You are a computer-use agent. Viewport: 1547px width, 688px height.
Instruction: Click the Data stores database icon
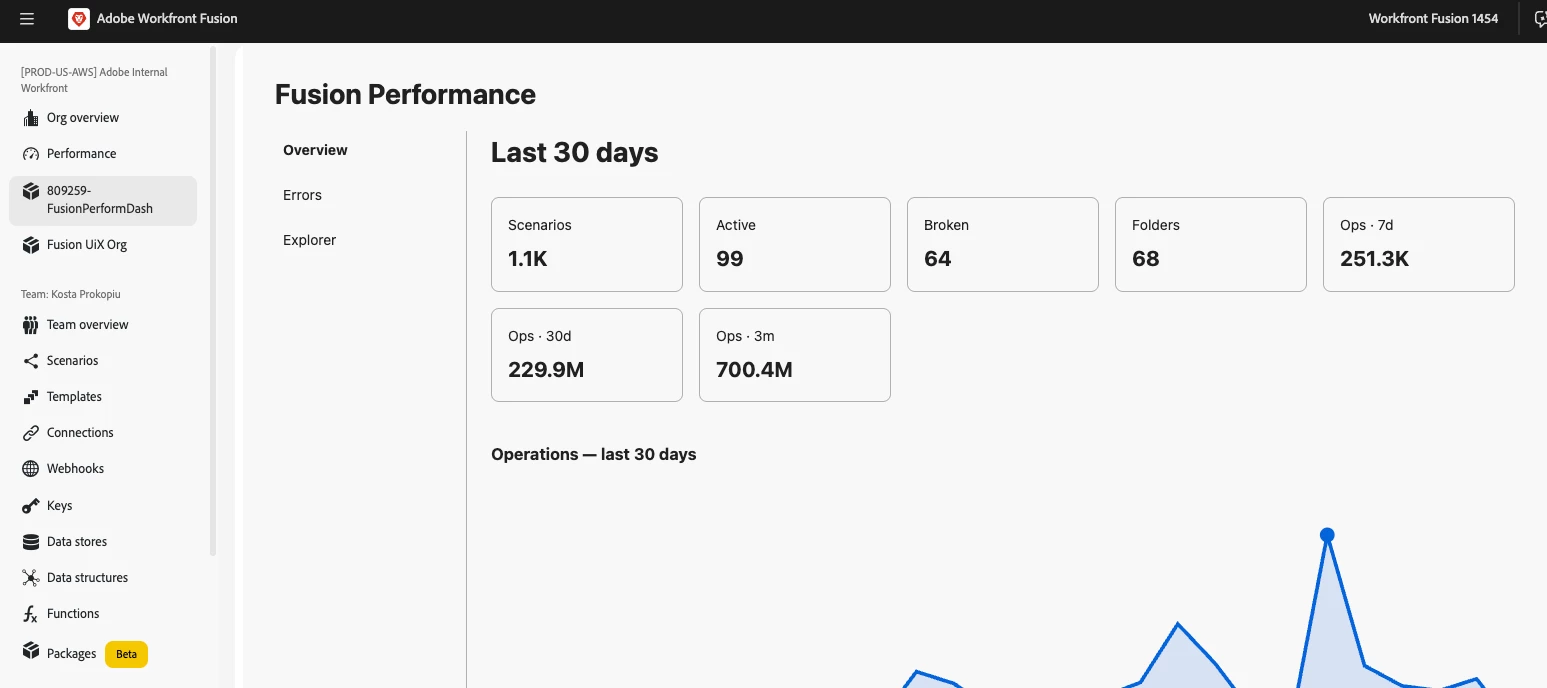point(30,542)
